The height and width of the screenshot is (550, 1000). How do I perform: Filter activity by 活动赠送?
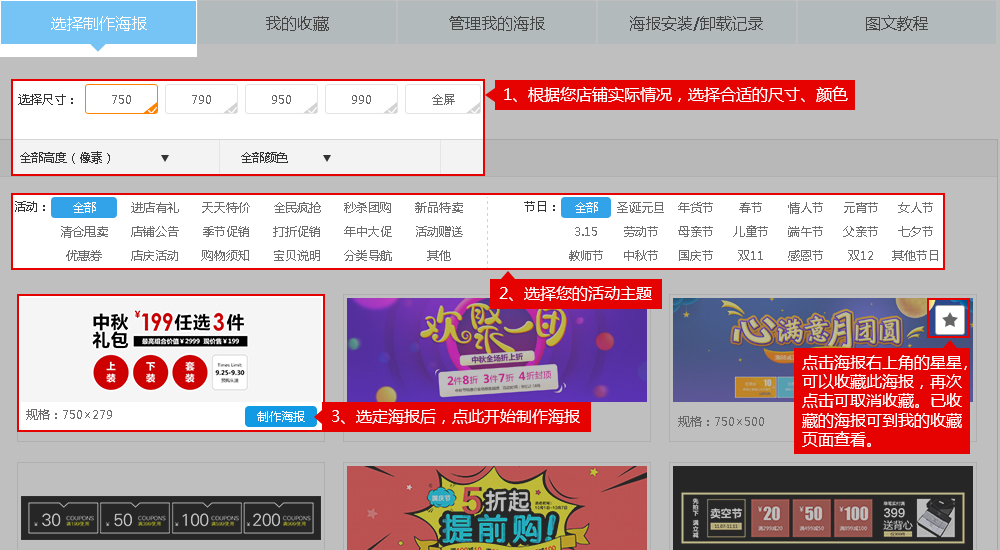tap(439, 232)
